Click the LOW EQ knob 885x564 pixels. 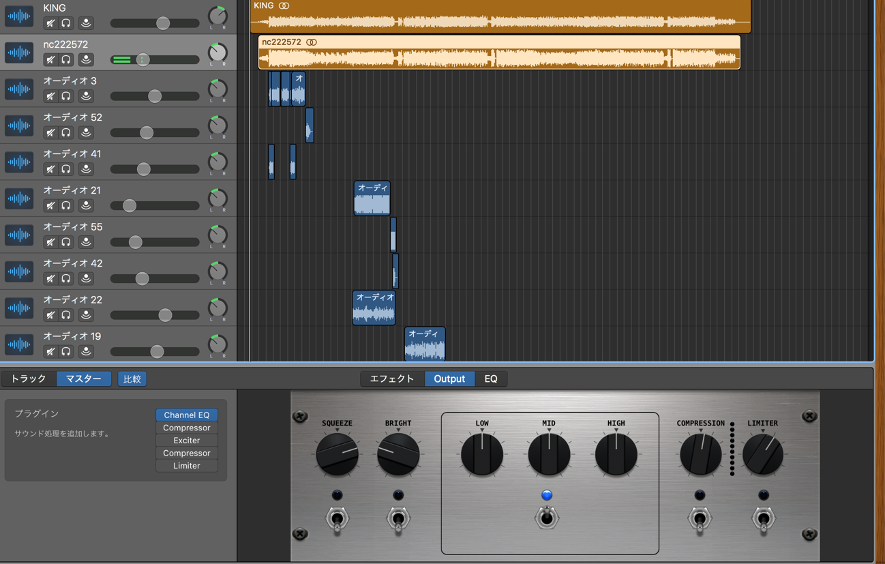(482, 454)
